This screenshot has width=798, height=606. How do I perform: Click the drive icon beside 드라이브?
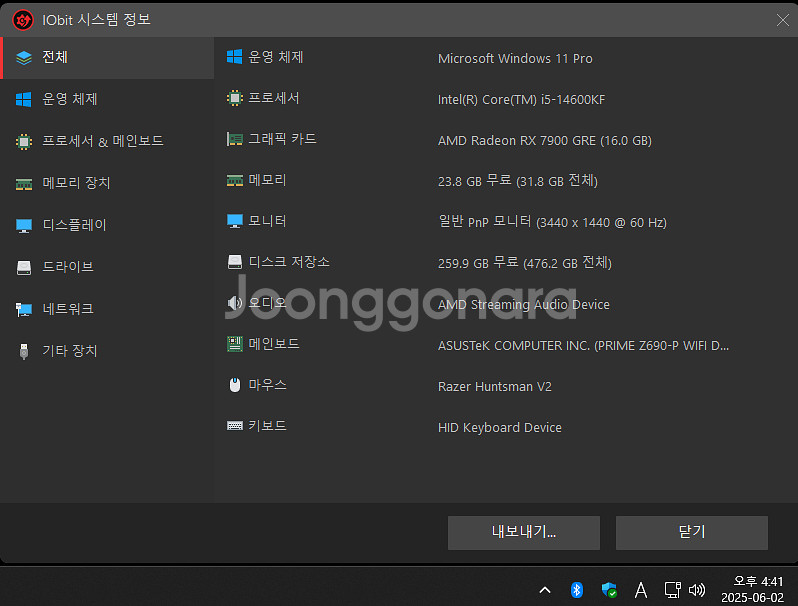[x=24, y=268]
